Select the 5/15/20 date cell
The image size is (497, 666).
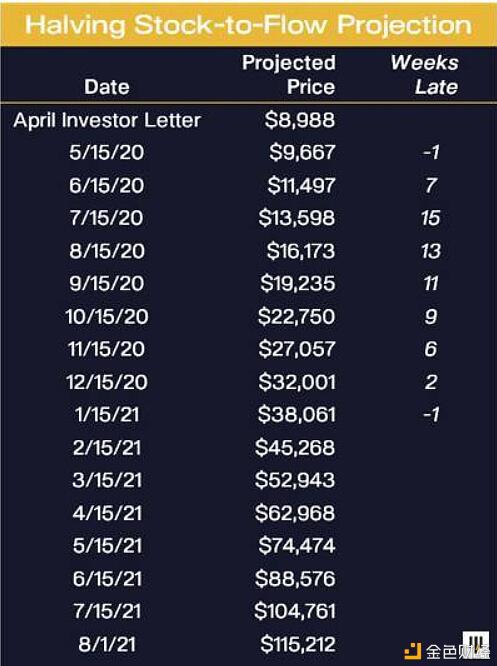pos(107,153)
